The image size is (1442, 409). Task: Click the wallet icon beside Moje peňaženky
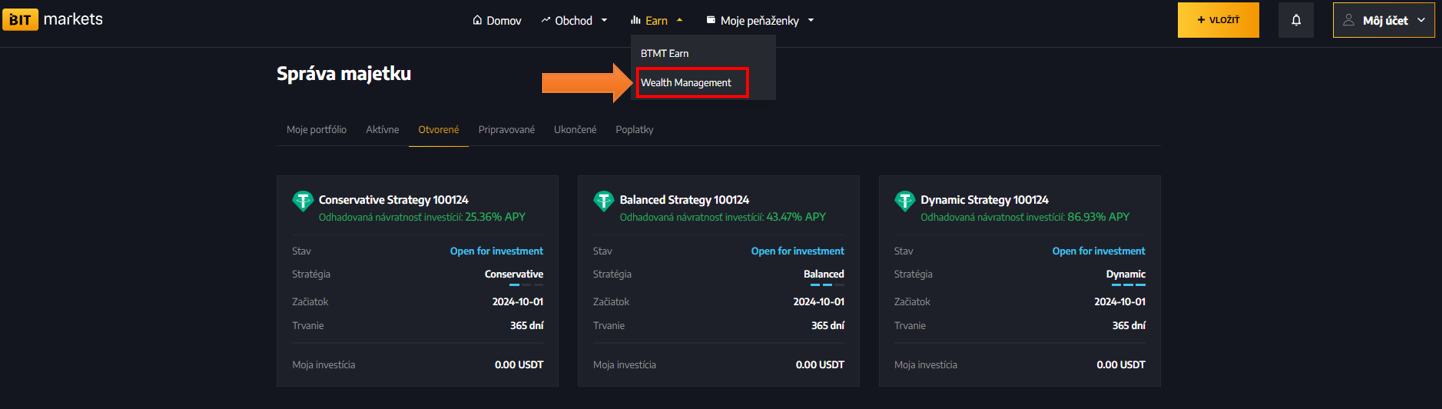tap(710, 20)
